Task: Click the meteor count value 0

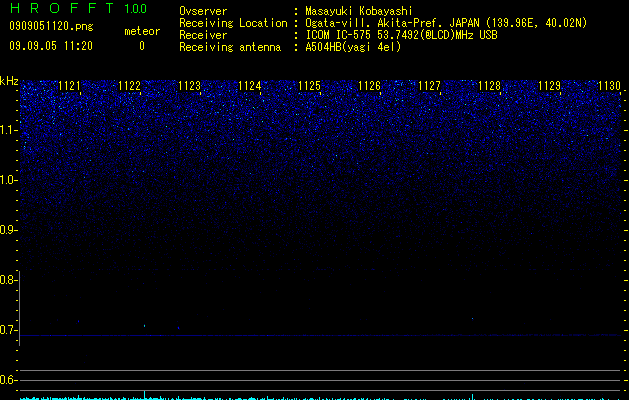Action: (x=142, y=46)
